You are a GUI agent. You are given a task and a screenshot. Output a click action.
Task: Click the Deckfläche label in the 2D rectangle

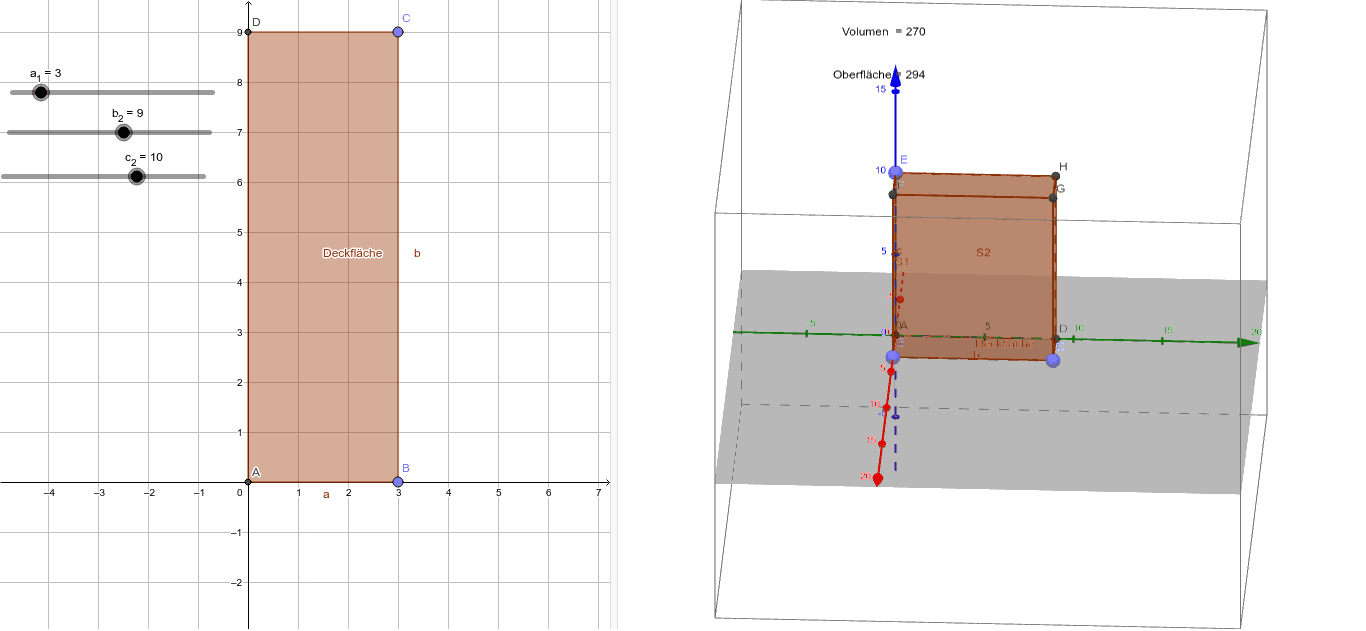353,253
